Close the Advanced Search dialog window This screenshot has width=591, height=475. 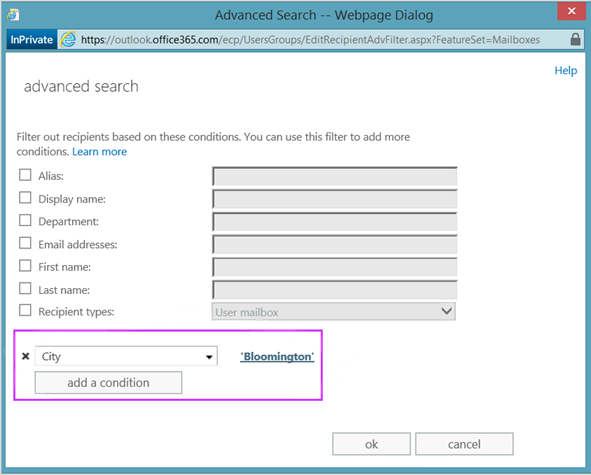(x=571, y=11)
